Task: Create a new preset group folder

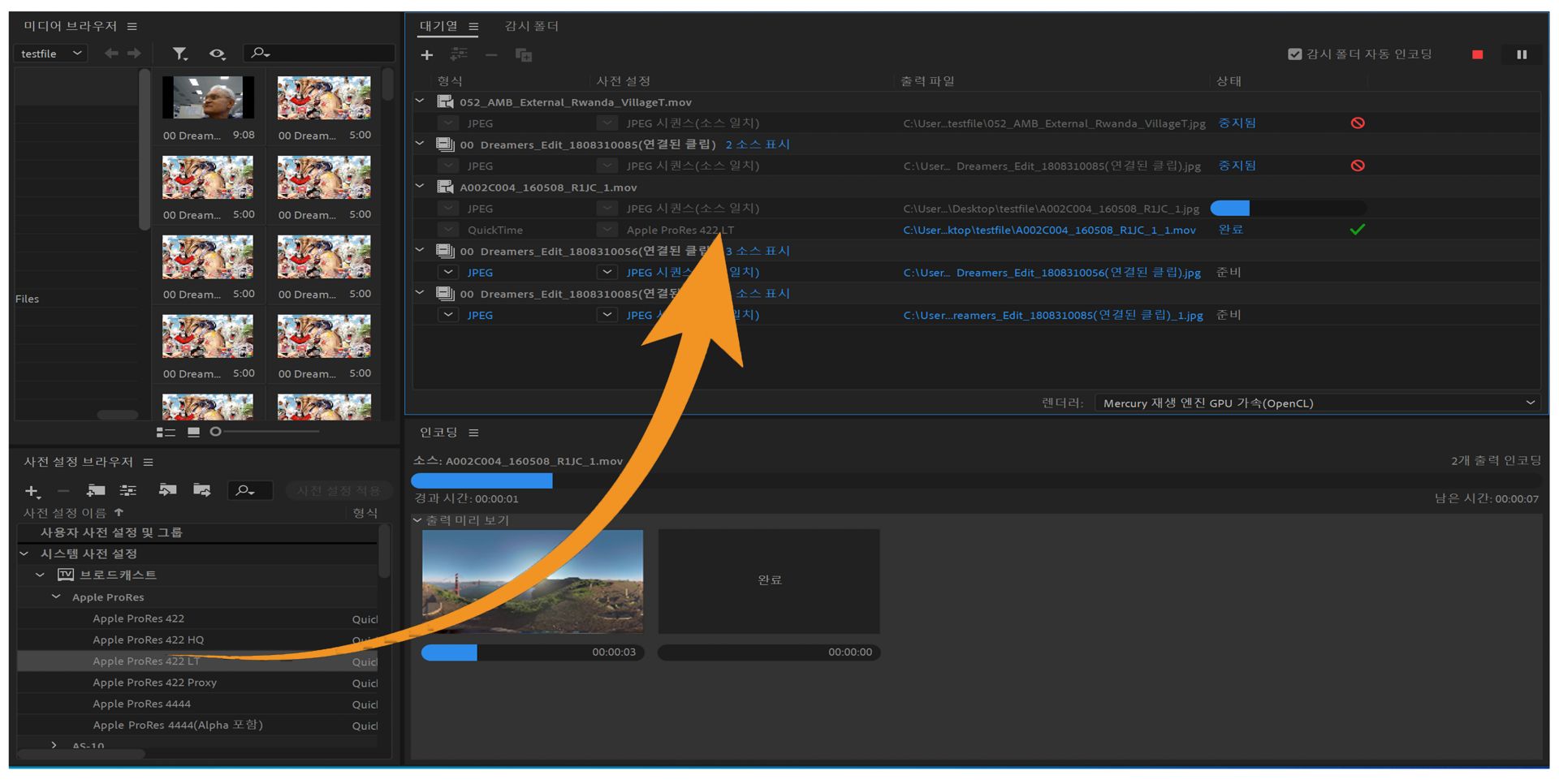Action: [x=96, y=490]
